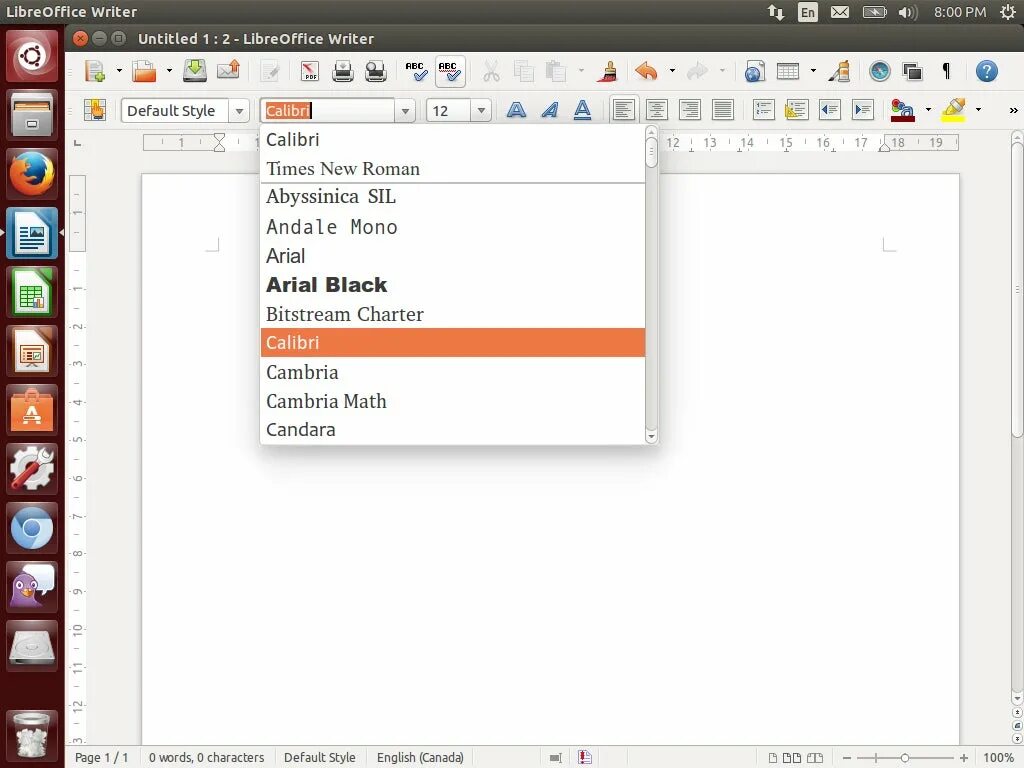Screen dimensions: 1024x768
Task: Open the font size dropdown arrow
Action: coord(481,111)
